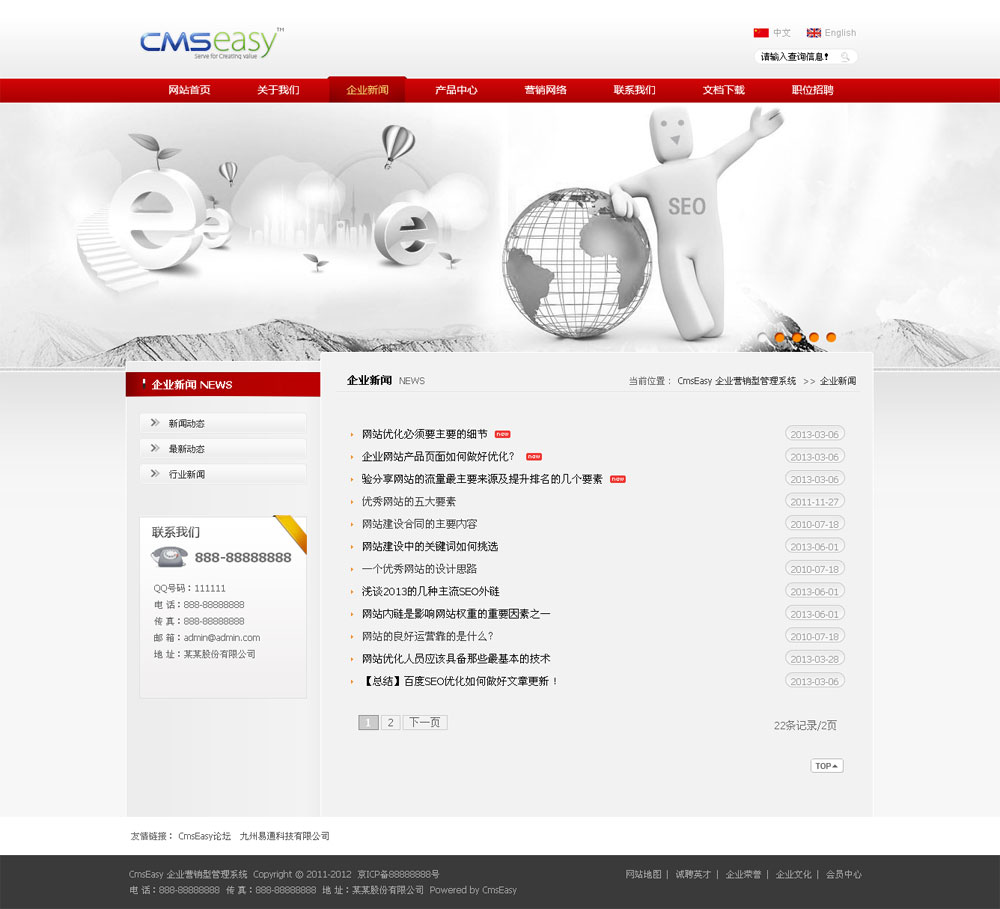Click the magnifying glass search icon
This screenshot has height=909, width=1000.
(845, 57)
